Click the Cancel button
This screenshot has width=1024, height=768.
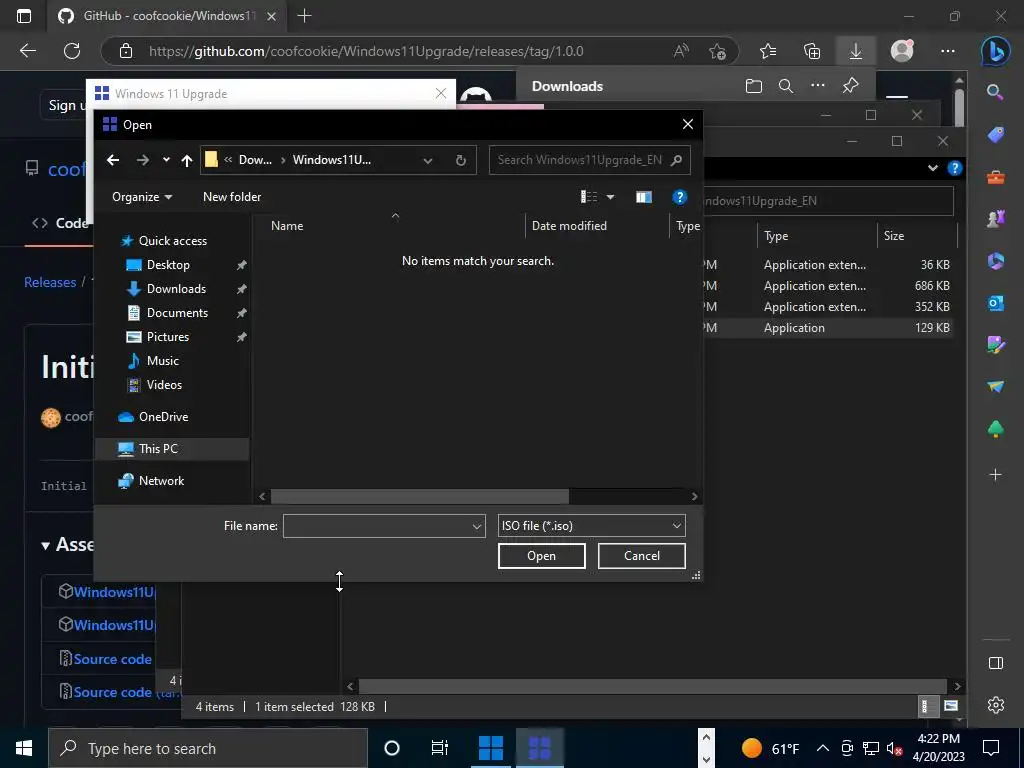pyautogui.click(x=641, y=556)
